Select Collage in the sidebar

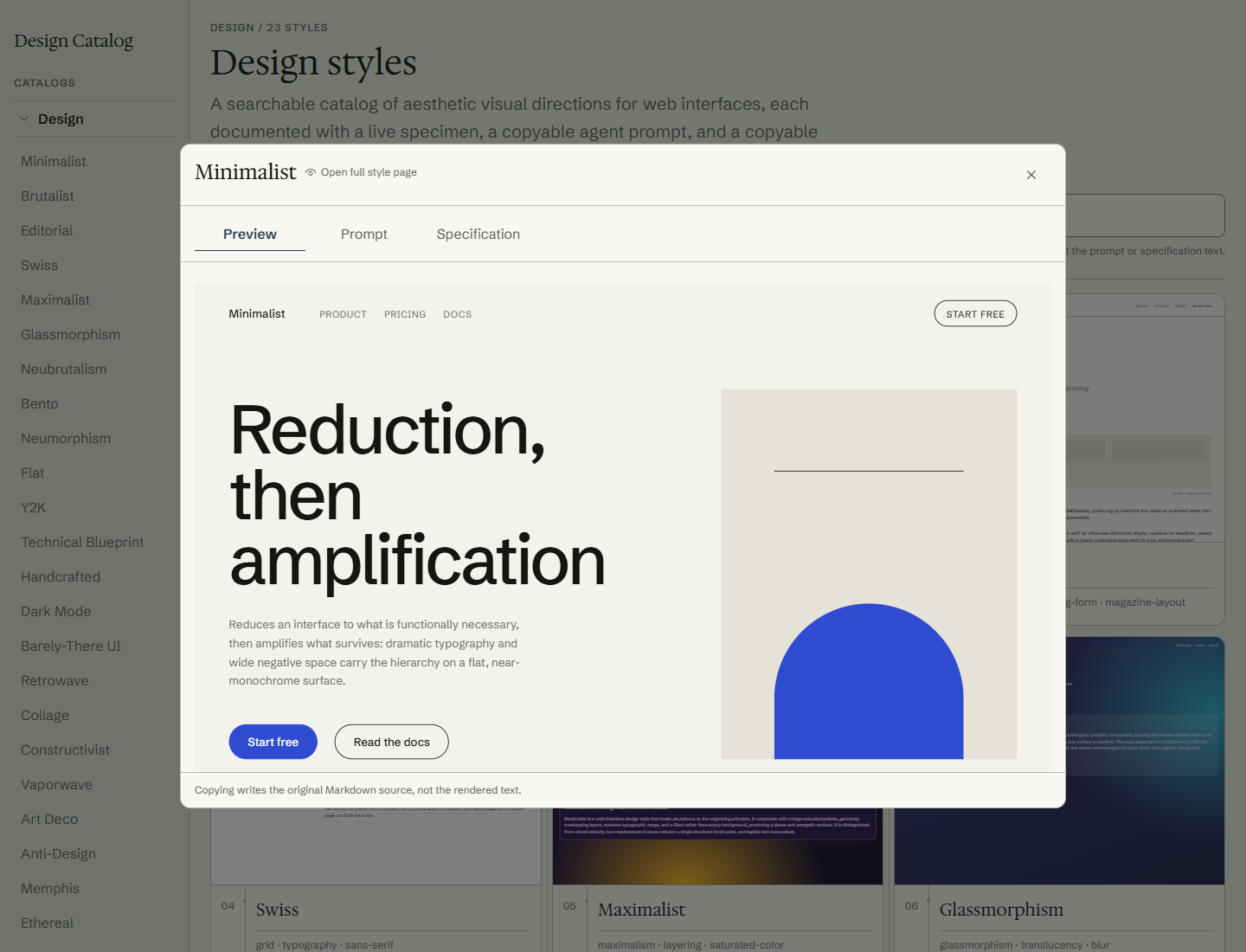tap(45, 715)
